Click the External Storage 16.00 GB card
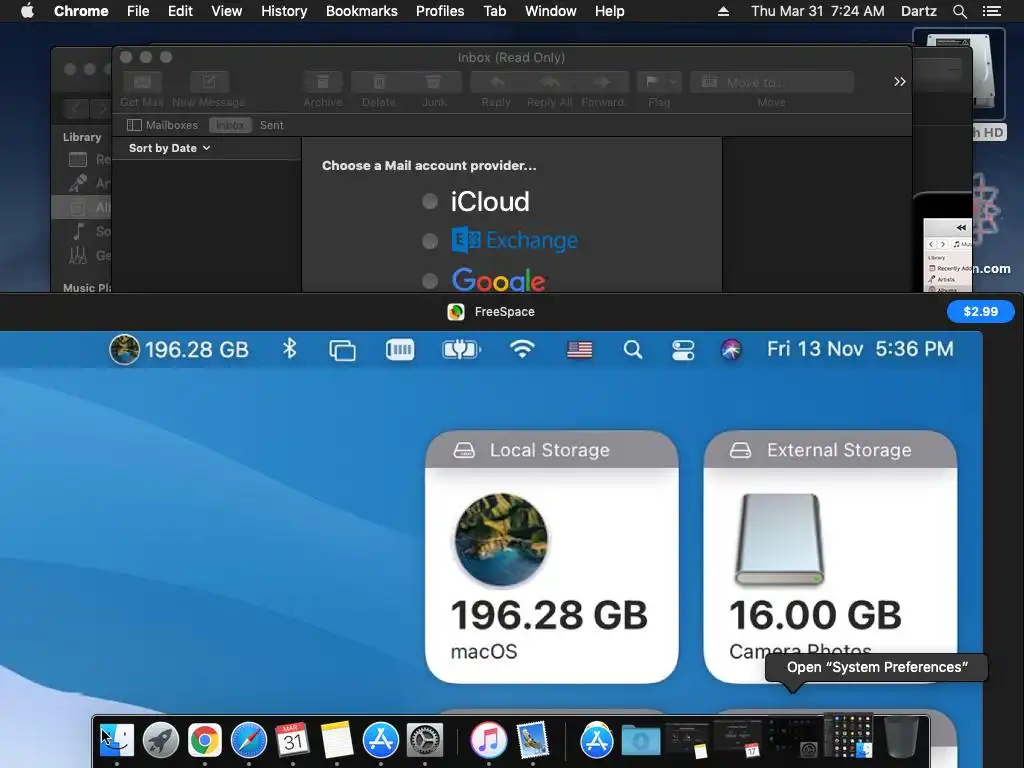This screenshot has height=768, width=1024. [830, 557]
